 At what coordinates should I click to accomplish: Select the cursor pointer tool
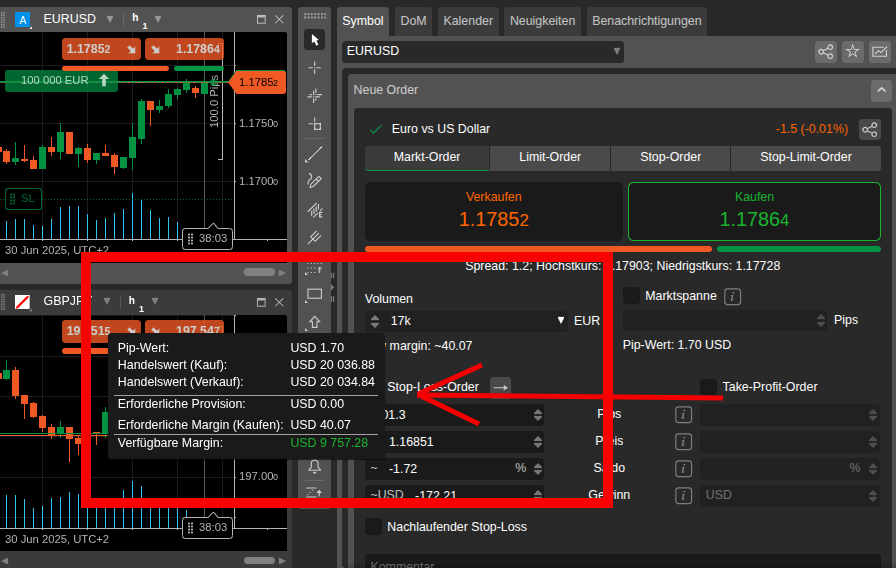314,40
